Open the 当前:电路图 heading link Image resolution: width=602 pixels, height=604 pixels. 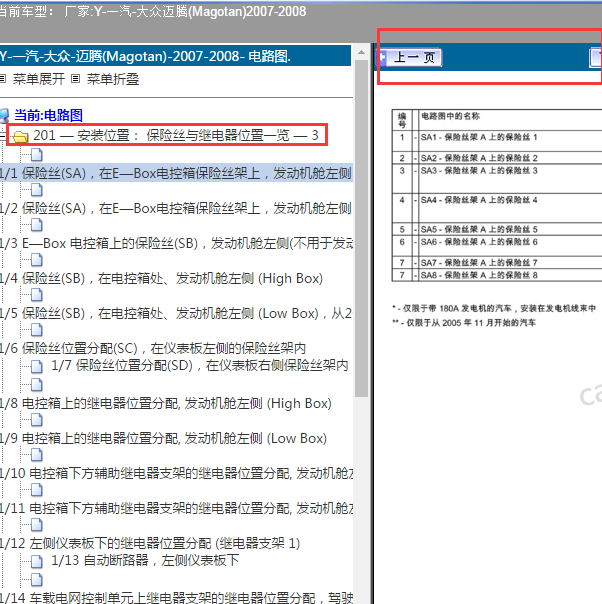click(x=49, y=115)
